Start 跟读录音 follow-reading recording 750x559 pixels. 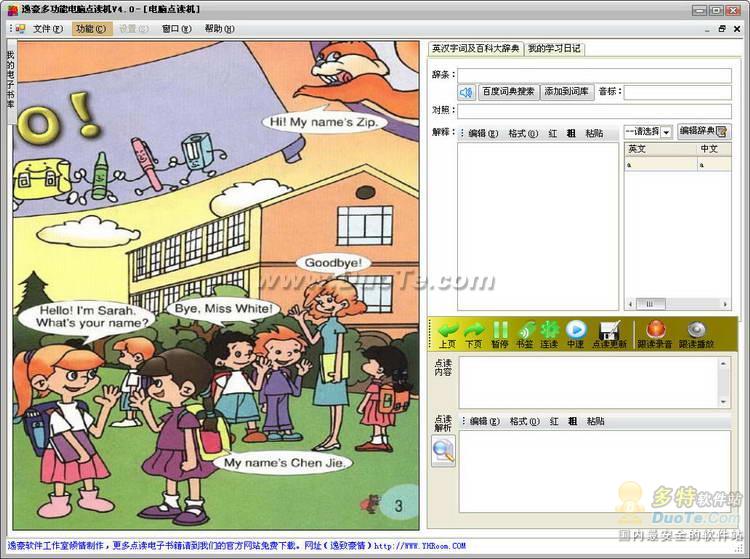(654, 334)
